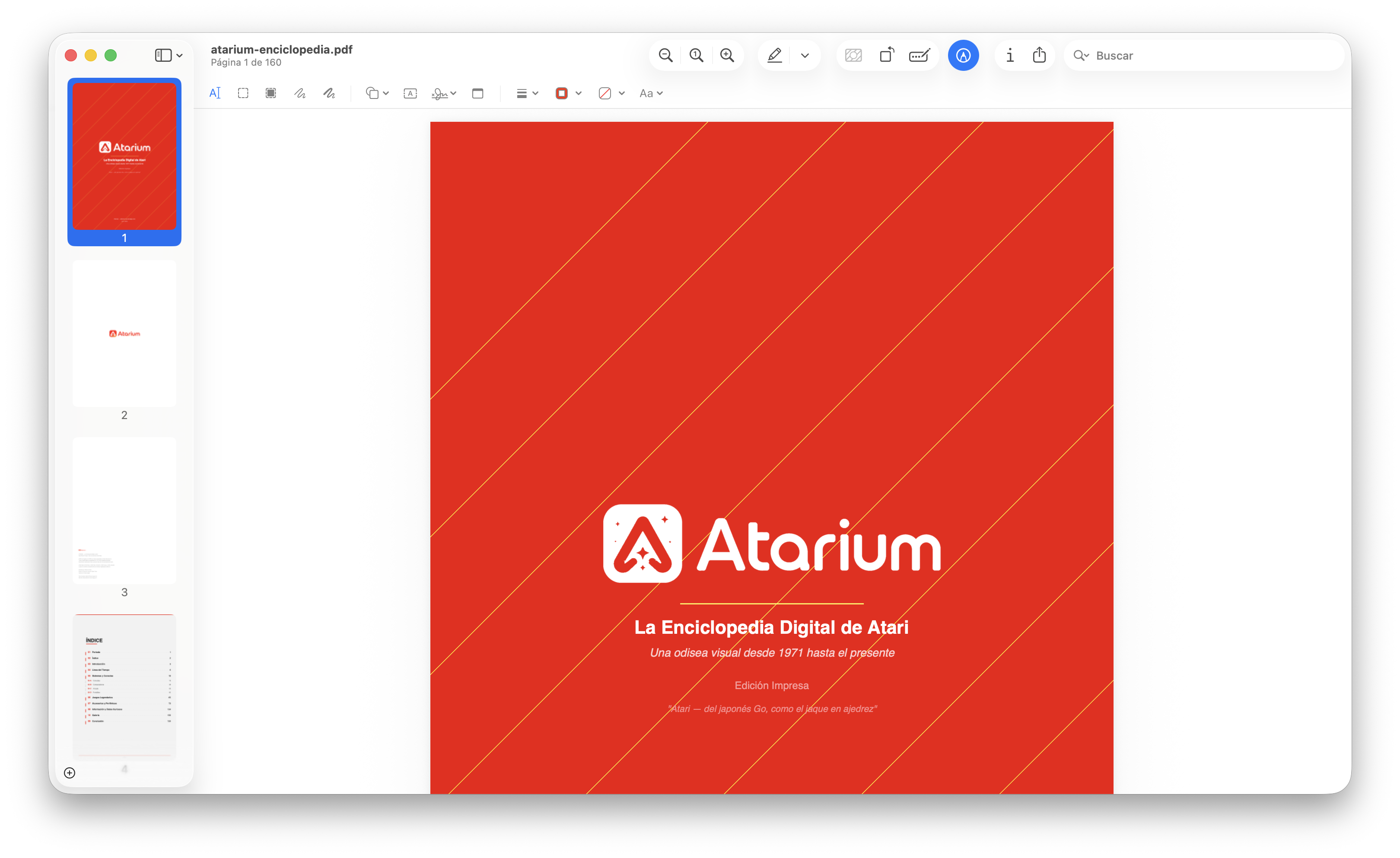Click the atarium-enciclopedia.pdf document title

pyautogui.click(x=281, y=49)
